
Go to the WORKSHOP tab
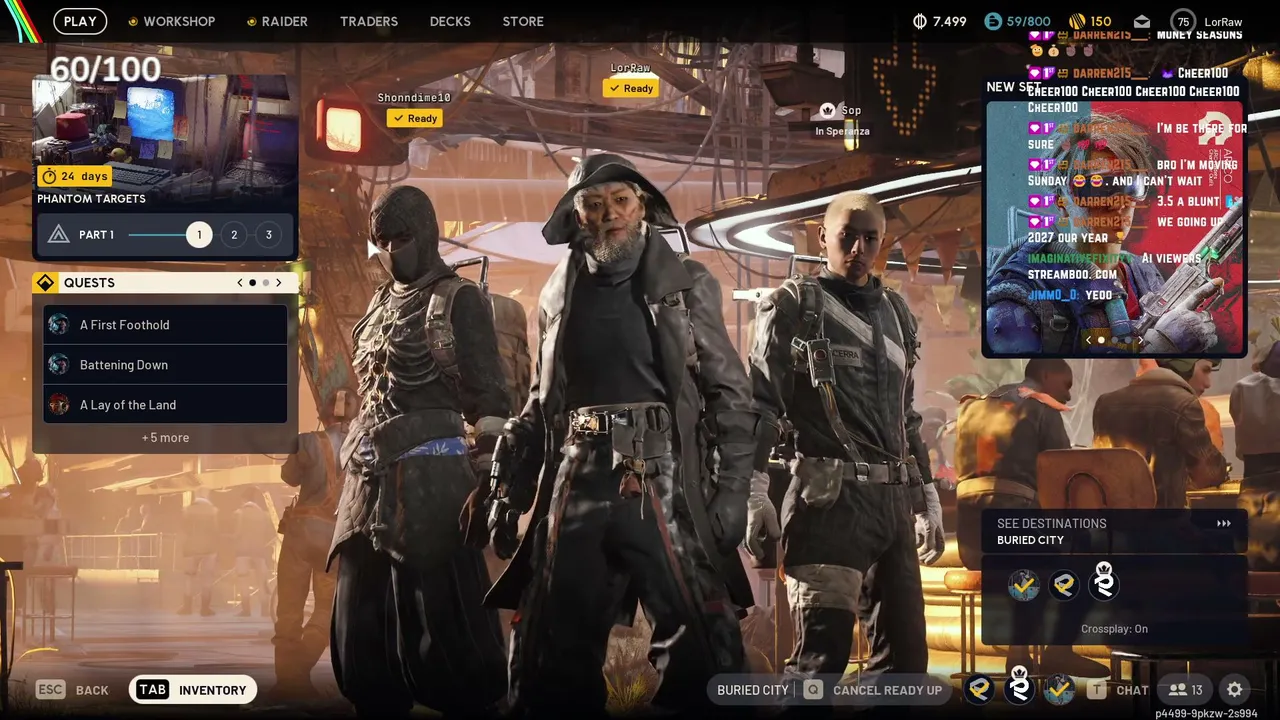[172, 21]
